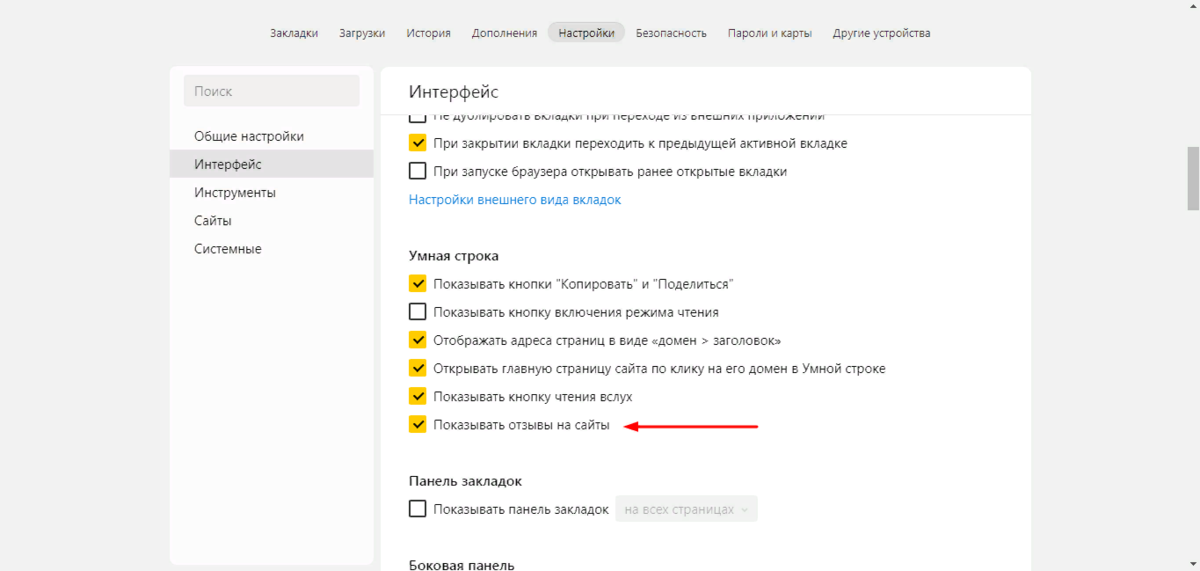
Task: Click the Поиск settings search field
Action: tap(271, 91)
